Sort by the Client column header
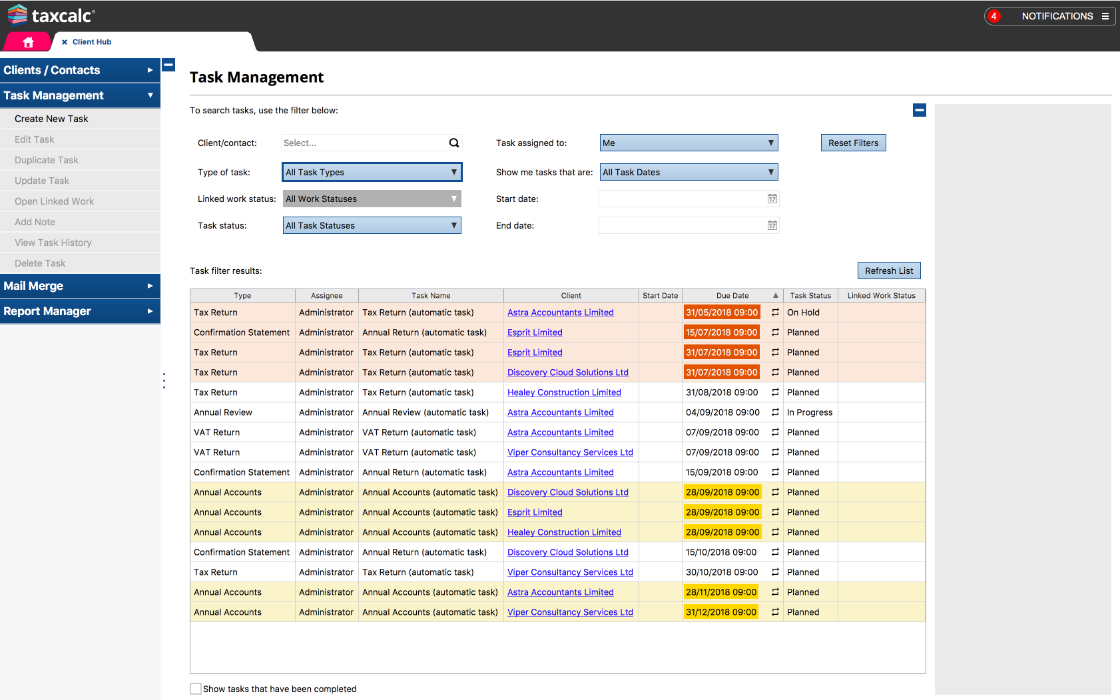This screenshot has width=1120, height=700. coord(571,296)
